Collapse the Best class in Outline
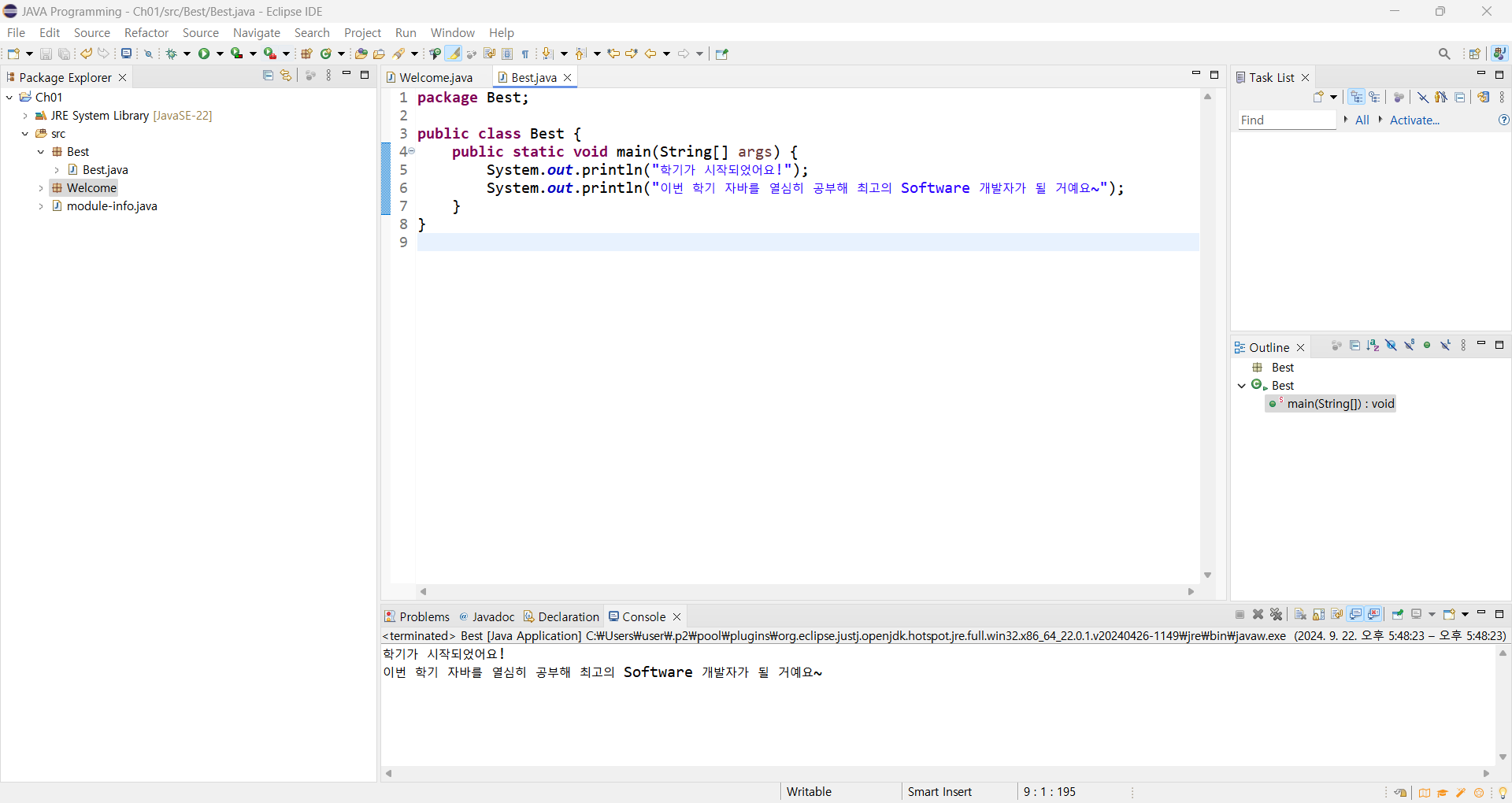Viewport: 1512px width, 803px height. (1242, 386)
